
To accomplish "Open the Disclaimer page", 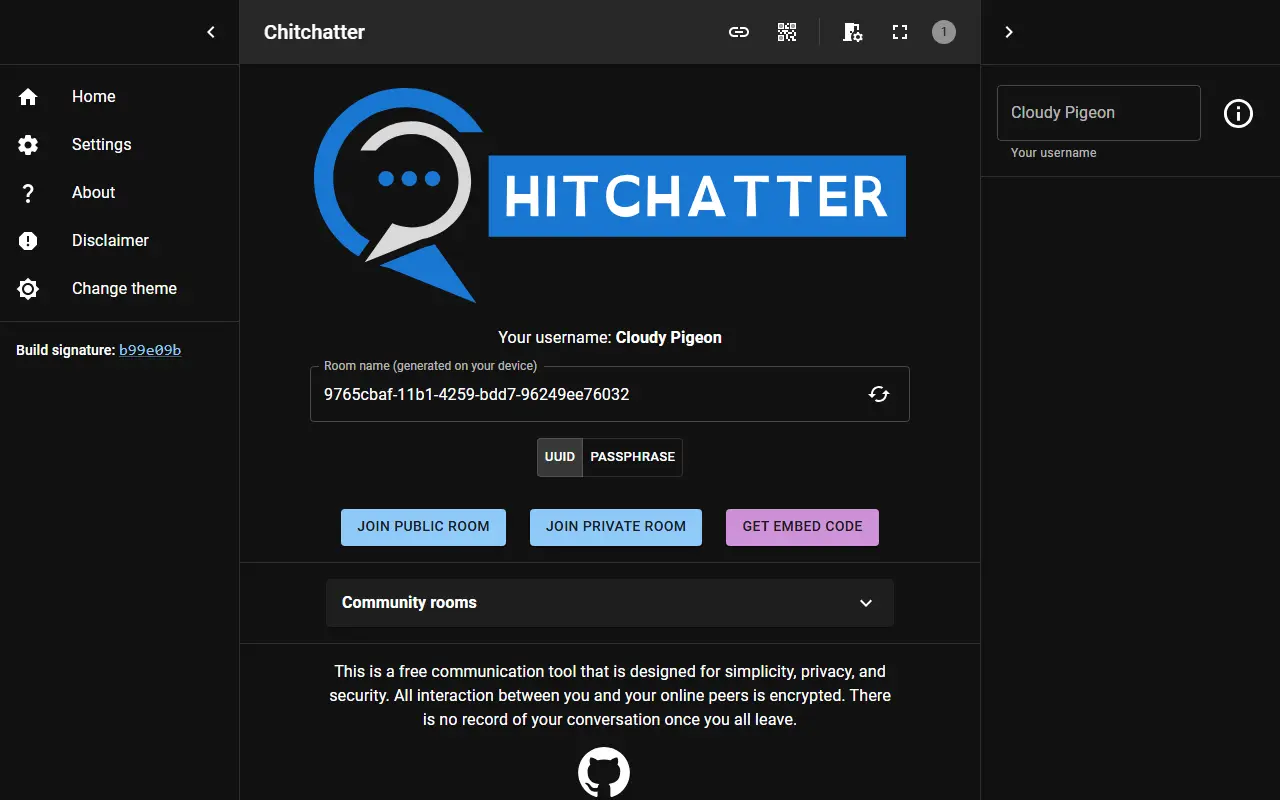I will click(119, 240).
